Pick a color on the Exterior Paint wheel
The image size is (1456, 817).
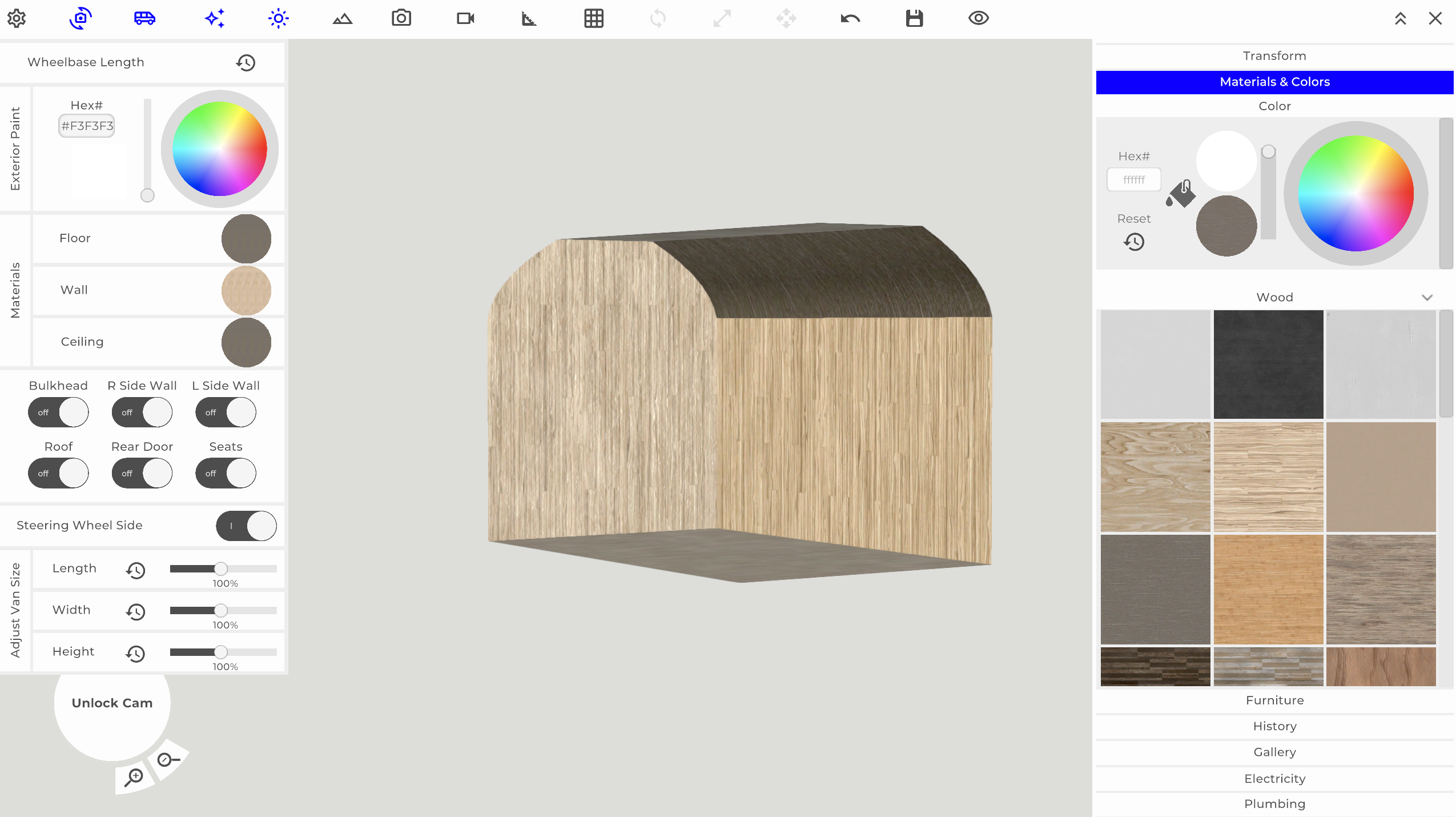219,149
